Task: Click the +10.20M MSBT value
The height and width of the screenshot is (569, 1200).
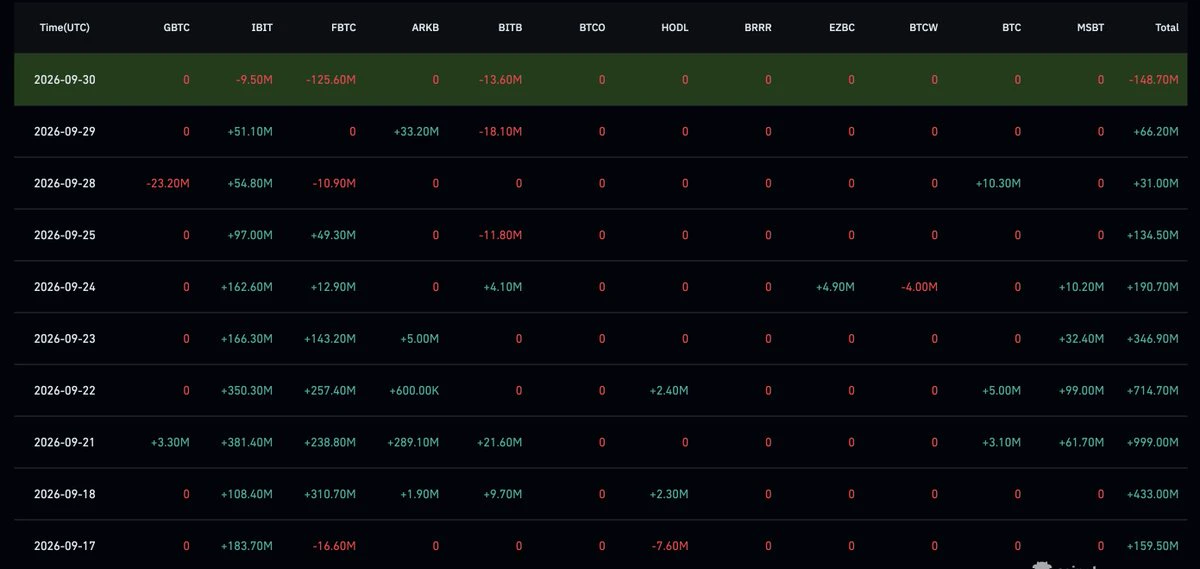Action: coord(1083,287)
